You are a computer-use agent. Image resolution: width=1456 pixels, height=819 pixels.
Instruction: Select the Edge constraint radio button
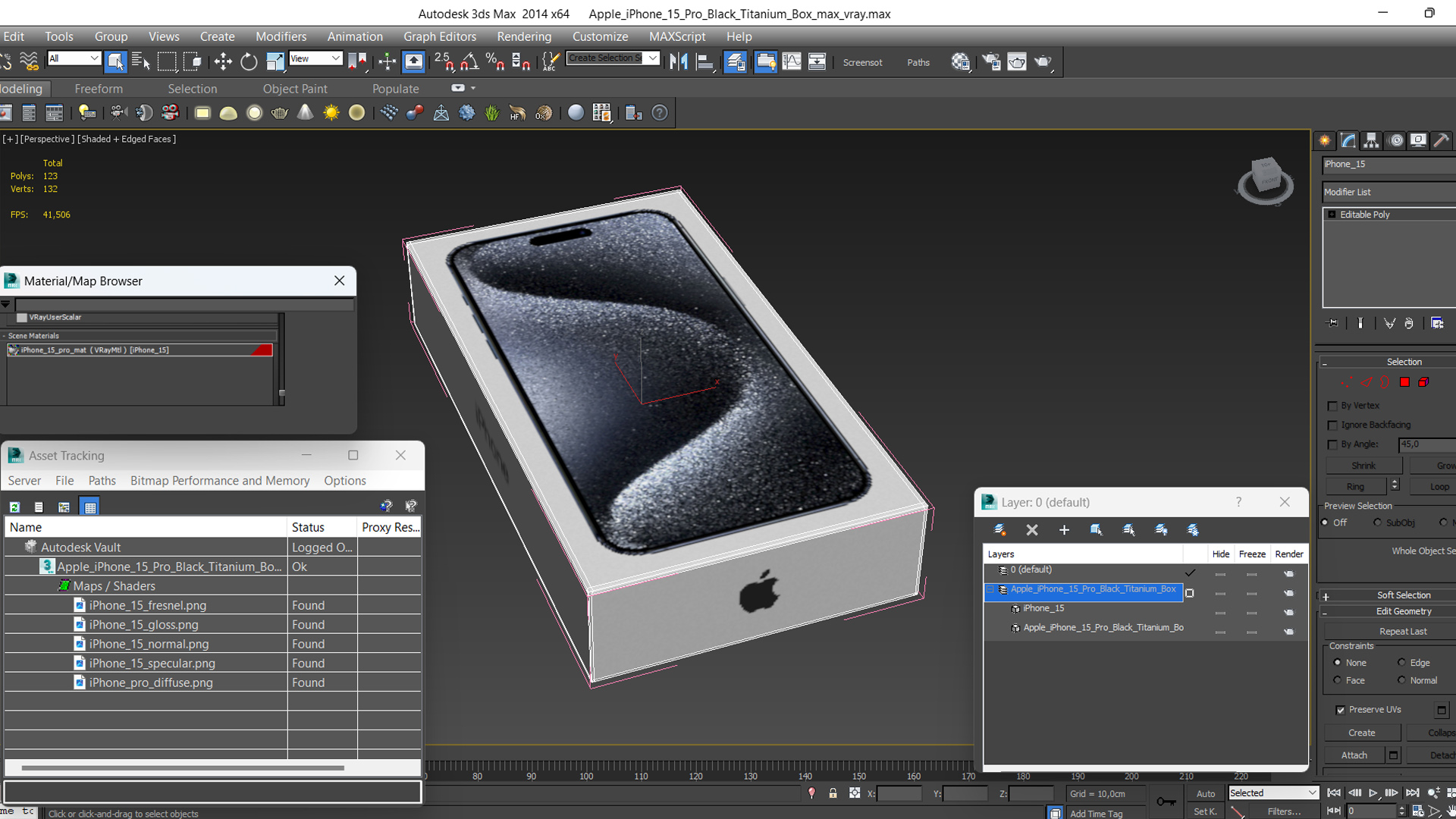(x=1401, y=662)
